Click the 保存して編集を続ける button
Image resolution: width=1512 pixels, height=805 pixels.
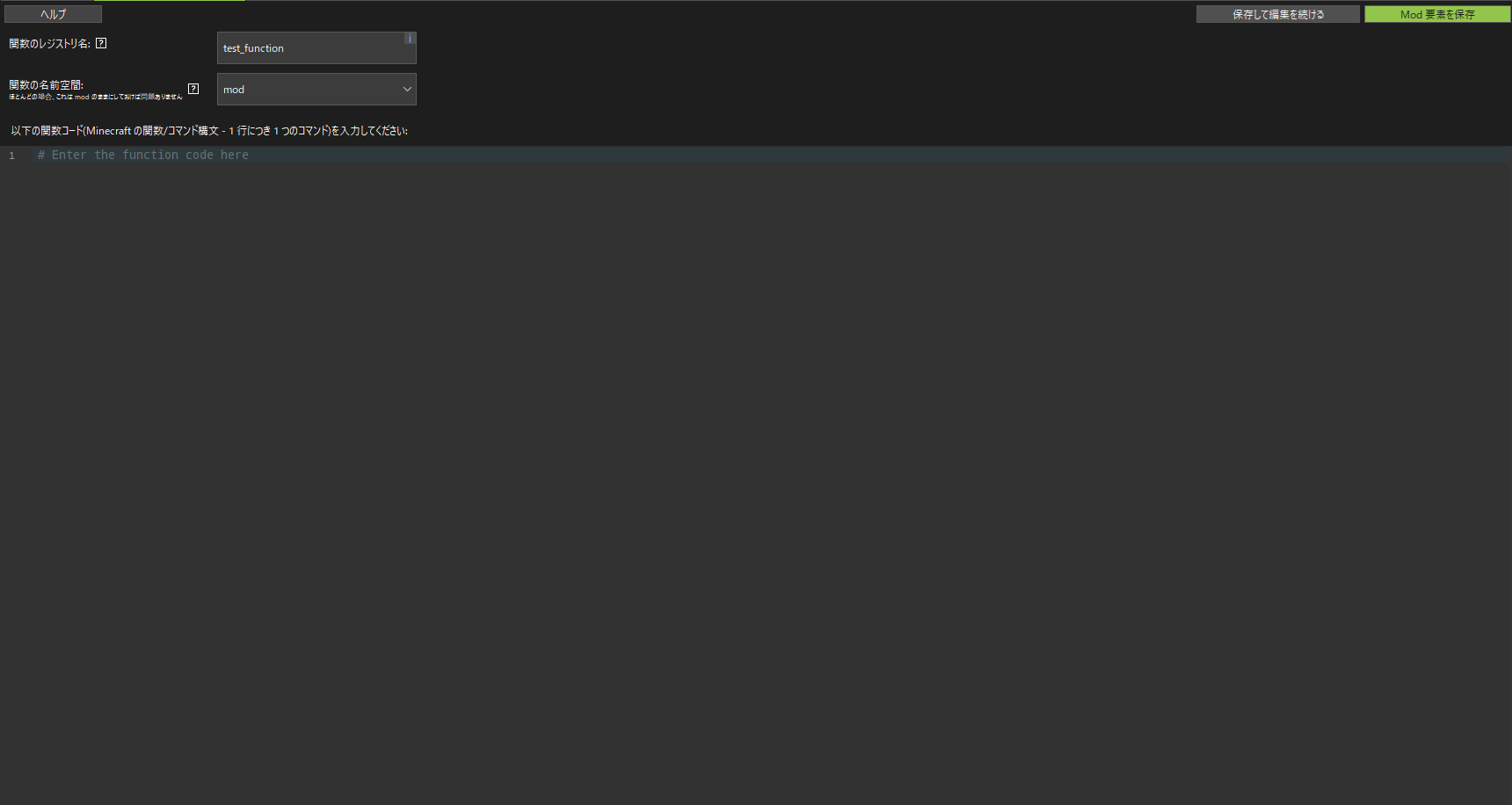coord(1277,14)
